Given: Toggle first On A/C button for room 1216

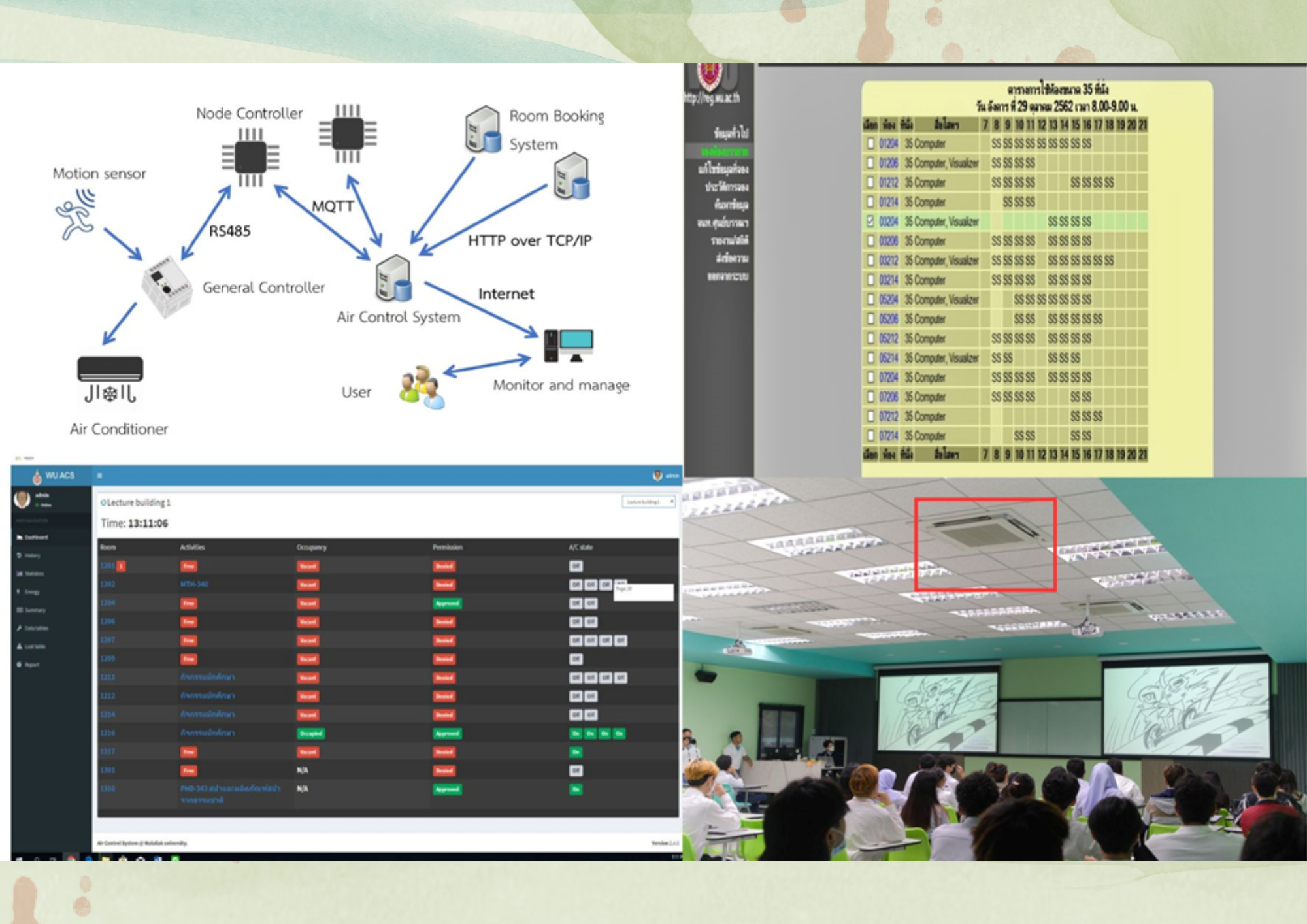Looking at the screenshot, I should [x=575, y=733].
